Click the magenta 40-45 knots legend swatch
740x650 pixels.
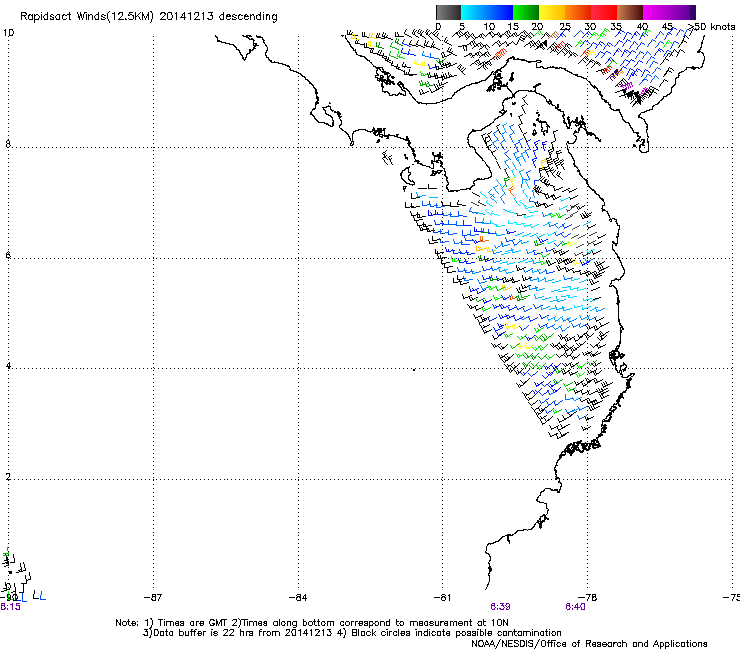(656, 12)
